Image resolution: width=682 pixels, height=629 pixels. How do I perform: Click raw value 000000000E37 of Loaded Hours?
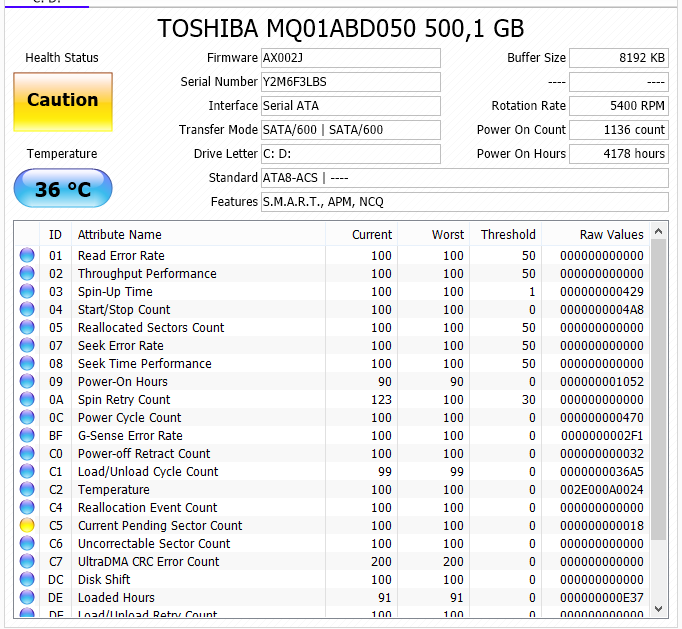click(x=602, y=598)
